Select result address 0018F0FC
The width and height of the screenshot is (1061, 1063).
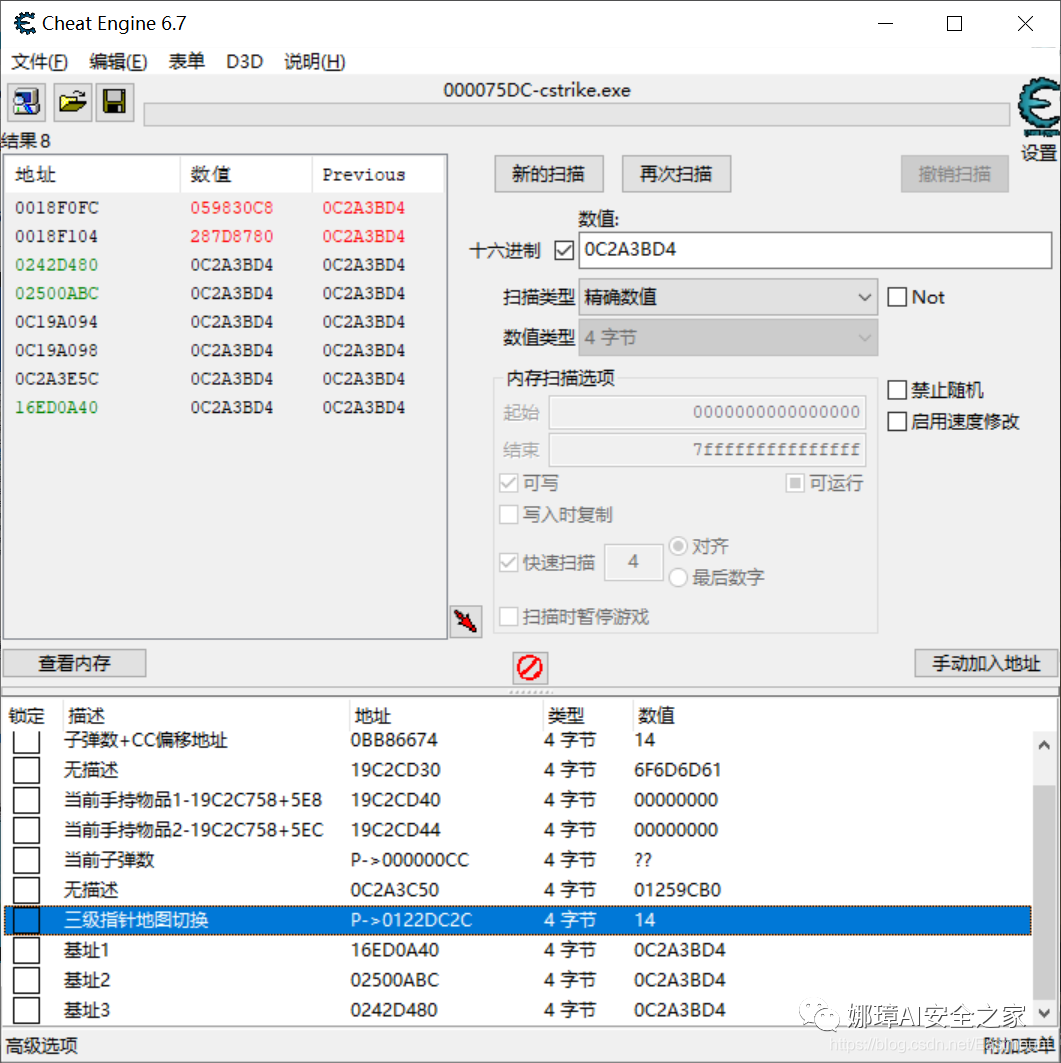pyautogui.click(x=57, y=208)
